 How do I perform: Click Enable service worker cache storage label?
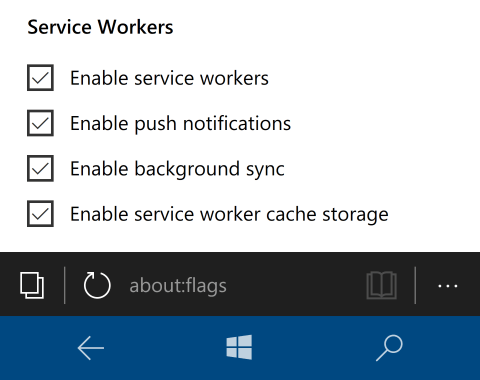pyautogui.click(x=229, y=214)
